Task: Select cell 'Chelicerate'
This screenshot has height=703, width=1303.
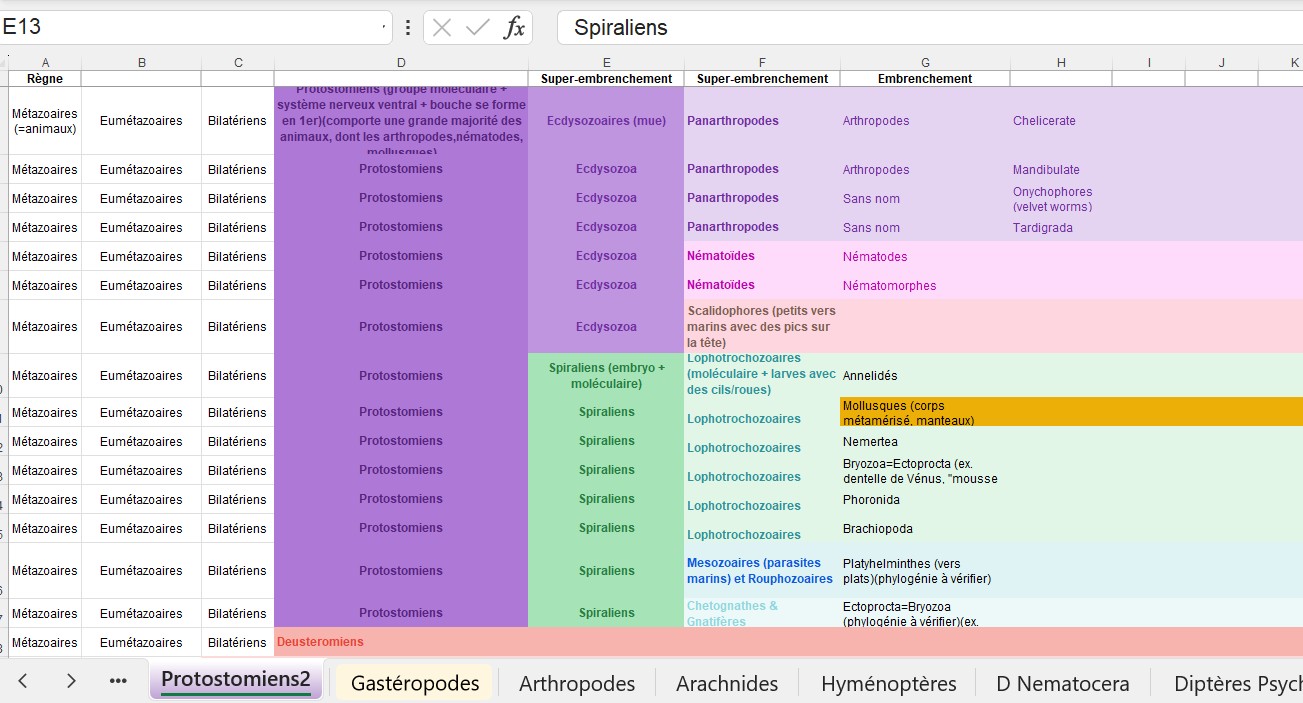Action: point(1061,121)
